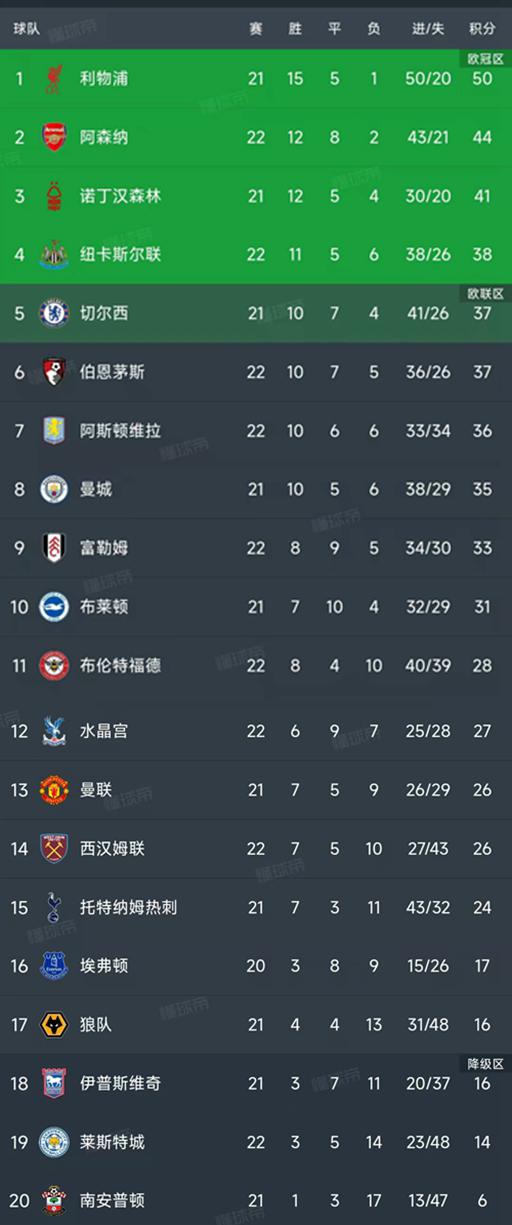Click the Manchester United red badge

point(53,790)
